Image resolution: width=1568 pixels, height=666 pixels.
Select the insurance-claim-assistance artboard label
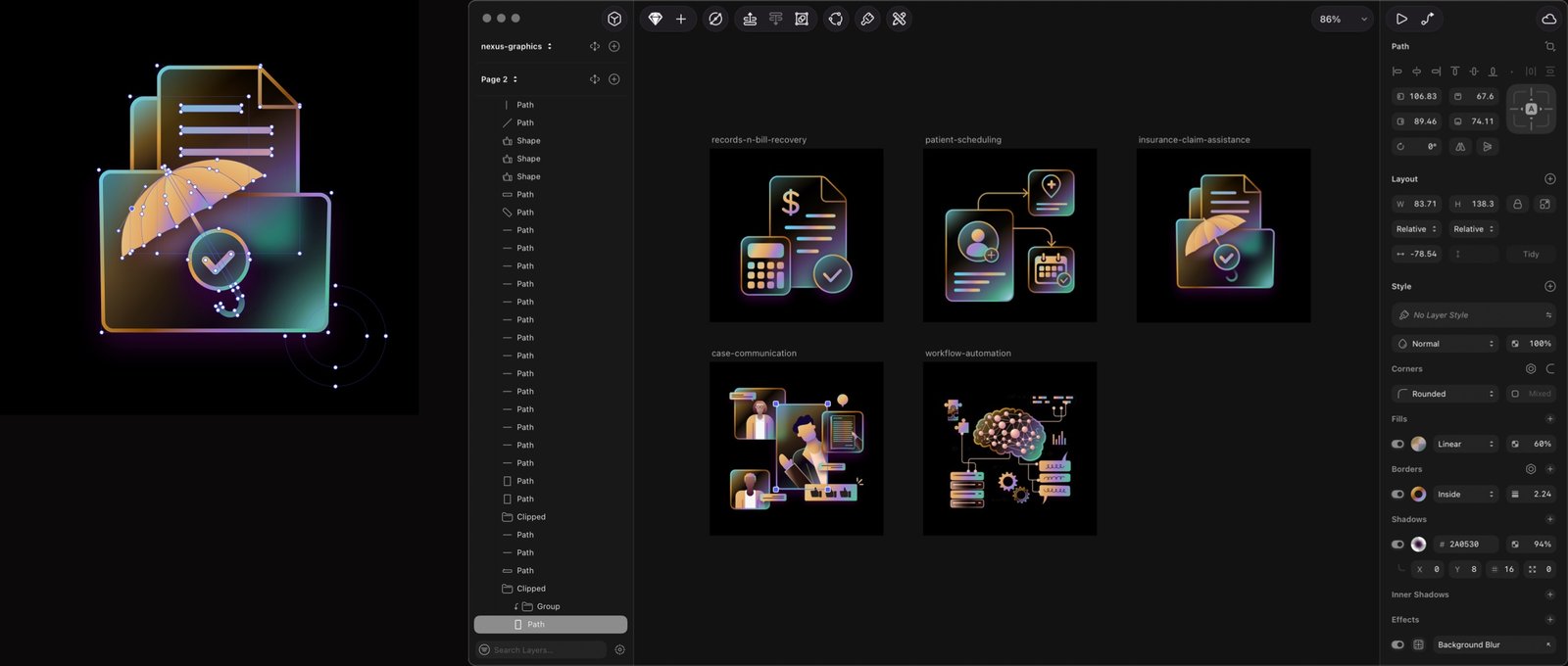[x=1194, y=140]
